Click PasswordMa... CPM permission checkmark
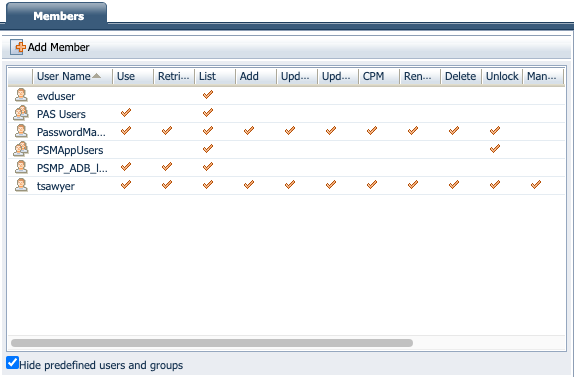Screen dimensions: 580x377 tap(372, 131)
